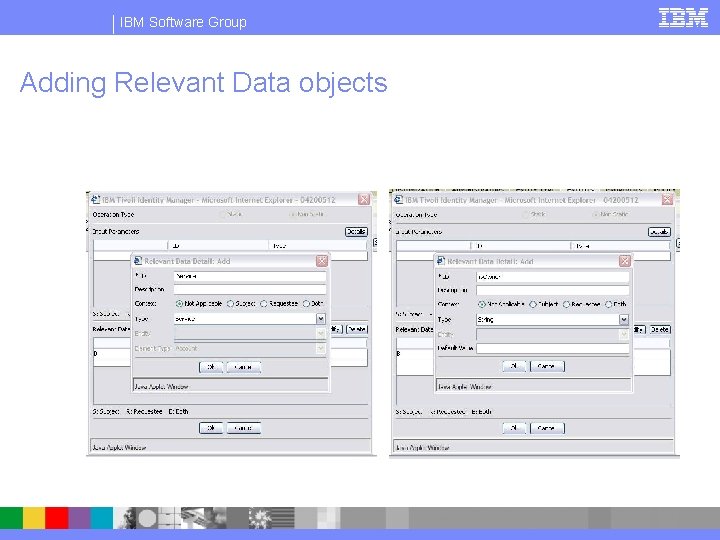Click Delete button in left screenshot's Relevant Data section
This screenshot has width=720, height=540.
coord(357,329)
